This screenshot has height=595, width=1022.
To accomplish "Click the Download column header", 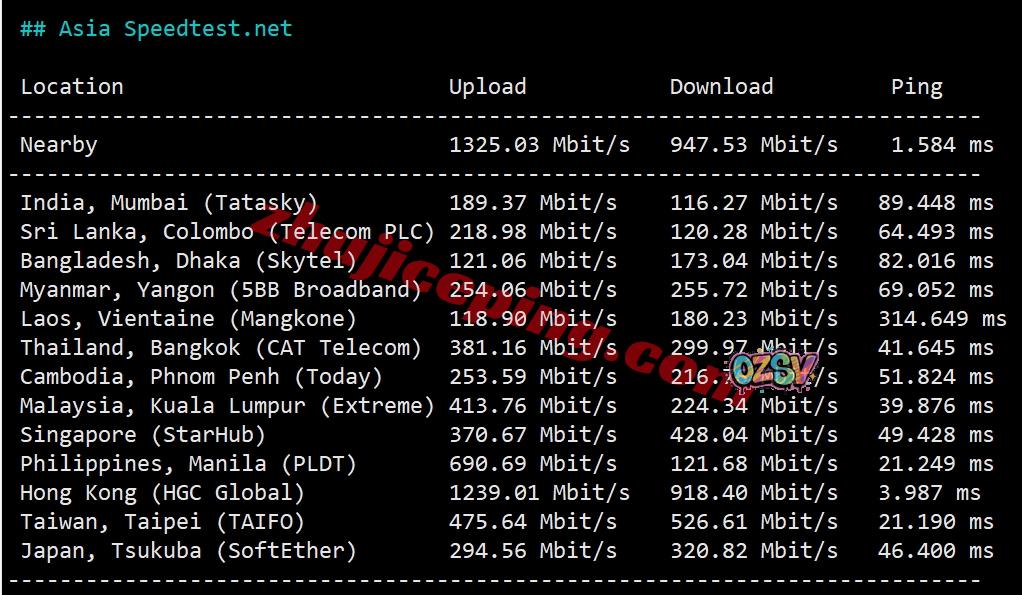I will pos(721,87).
